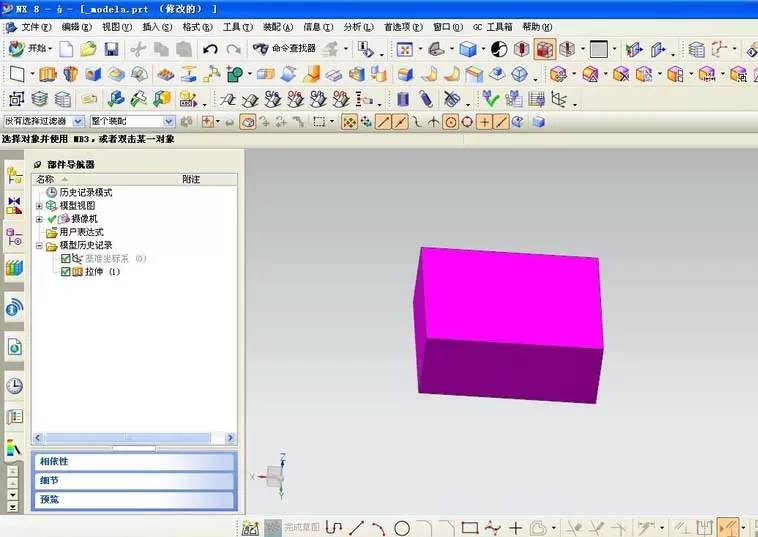Toggle the 基准坐标系 (0) checkbox
The width and height of the screenshot is (758, 537).
(65, 259)
